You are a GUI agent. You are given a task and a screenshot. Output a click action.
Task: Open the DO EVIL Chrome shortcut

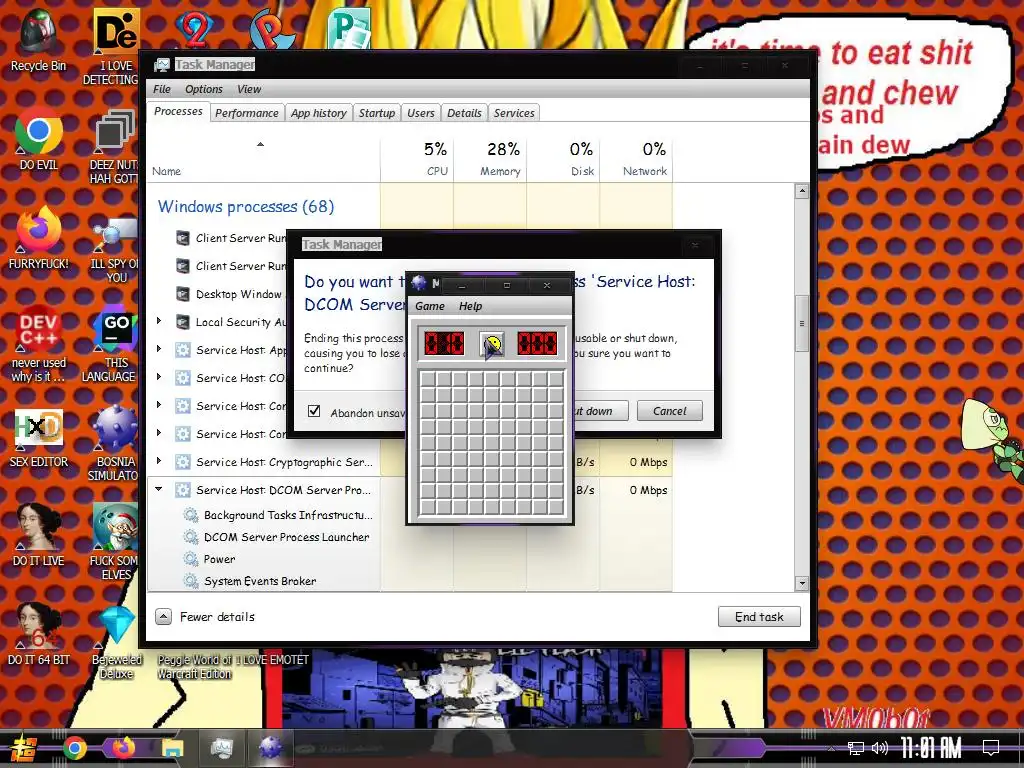click(38, 140)
